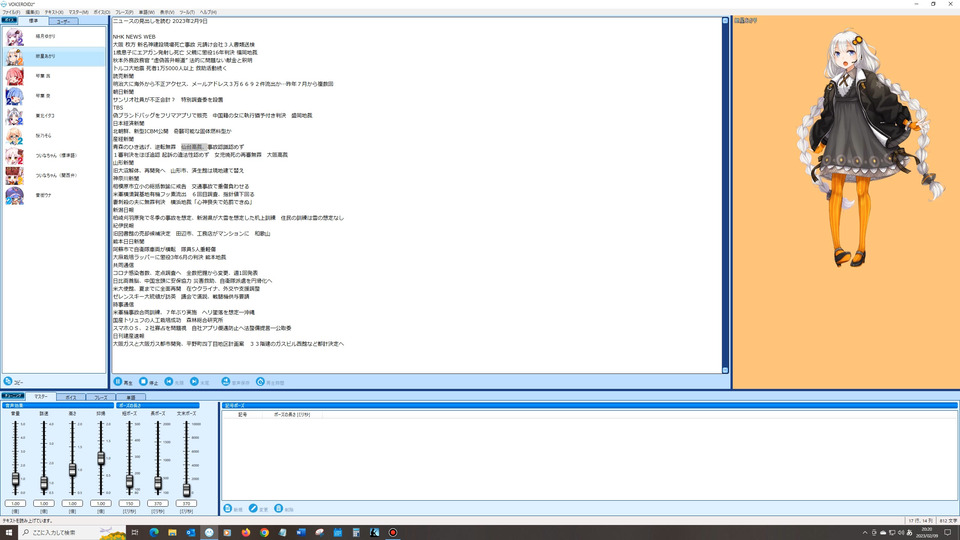Select the 弦巻マキ-style blonde avatar in sixth row
960x540 pixels.
tap(15, 136)
